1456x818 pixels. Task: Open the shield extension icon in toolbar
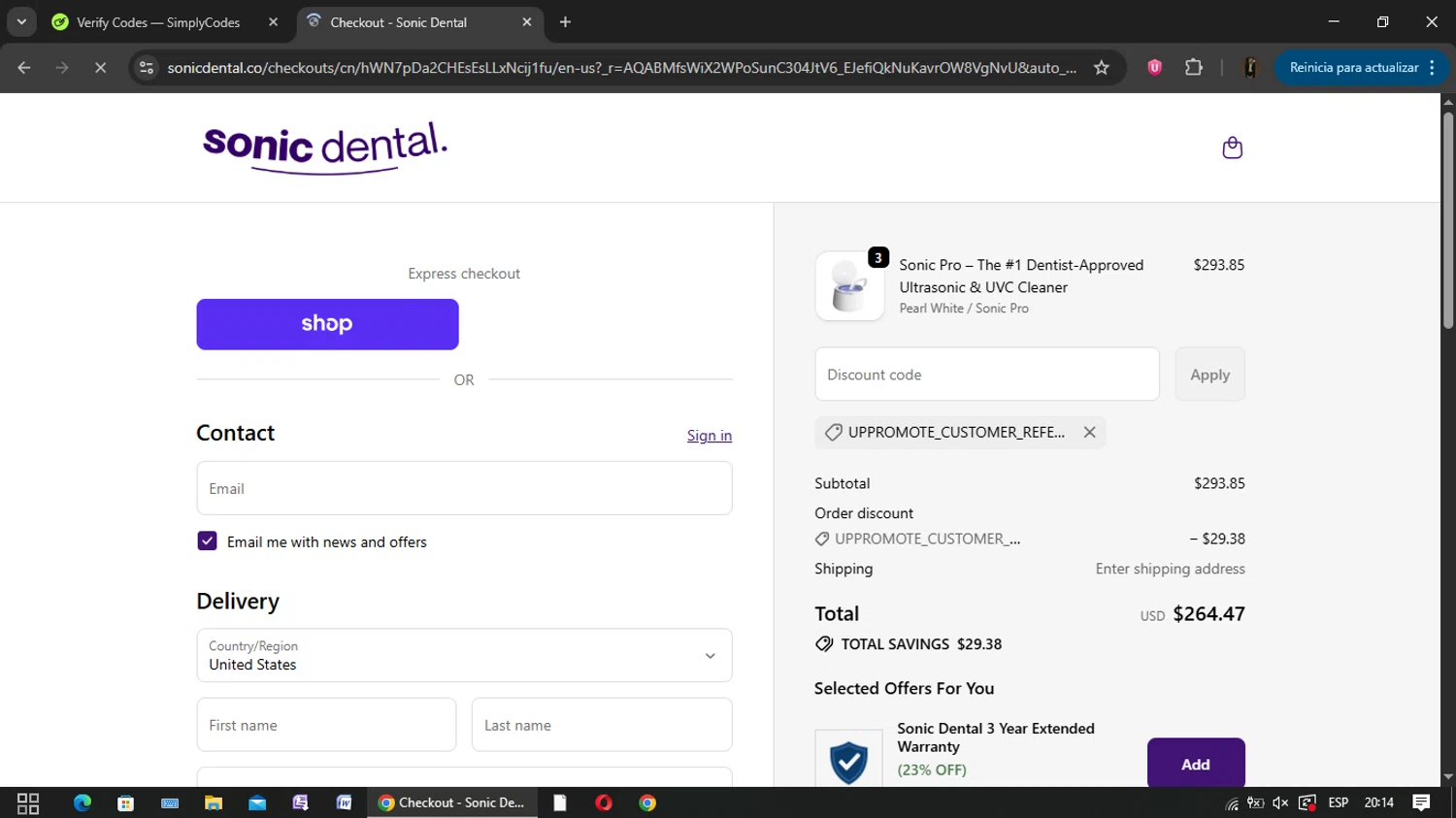(x=1154, y=68)
